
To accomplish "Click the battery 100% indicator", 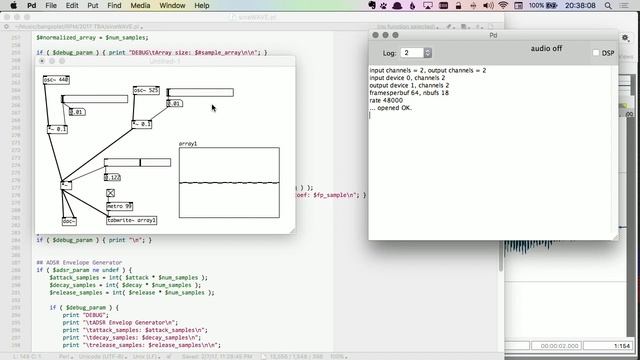I will [543, 5].
